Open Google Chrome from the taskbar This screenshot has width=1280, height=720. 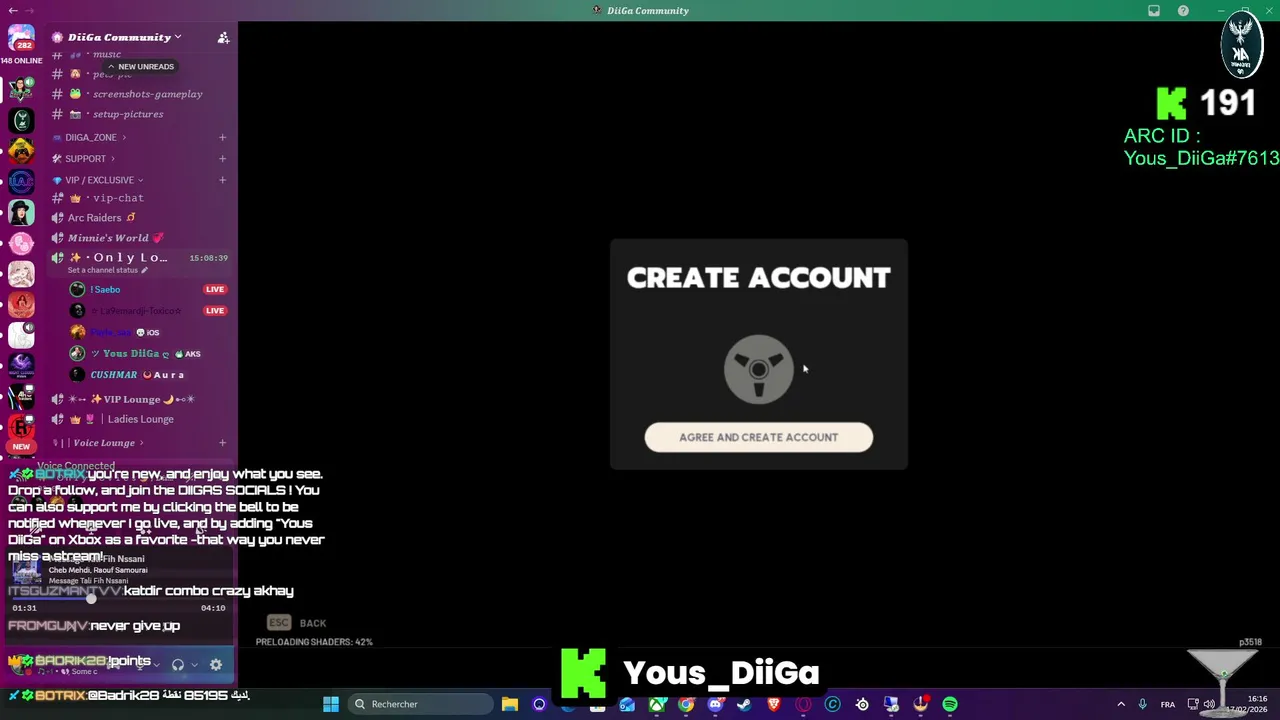click(x=686, y=704)
